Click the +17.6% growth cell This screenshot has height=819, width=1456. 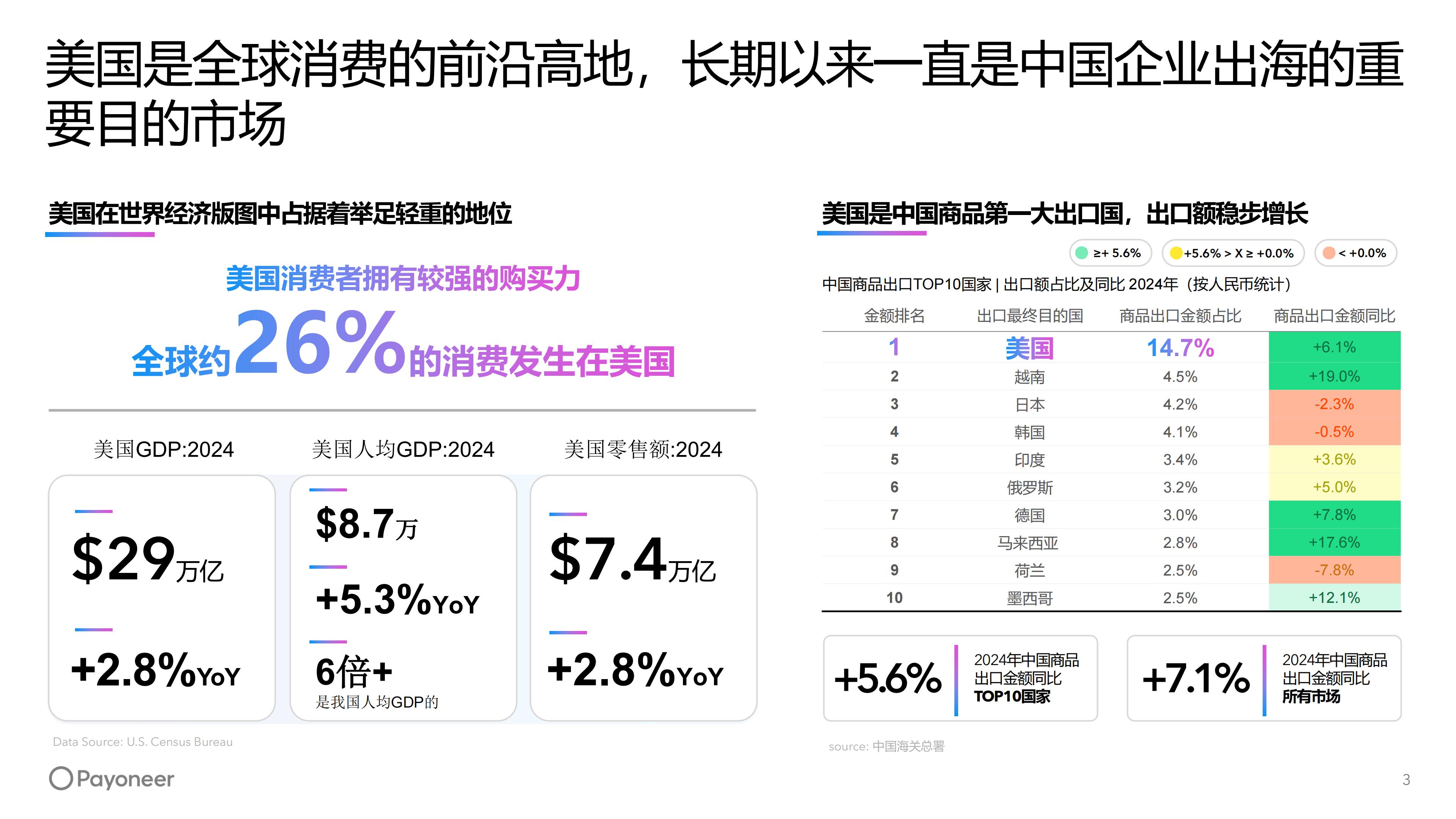pos(1335,542)
